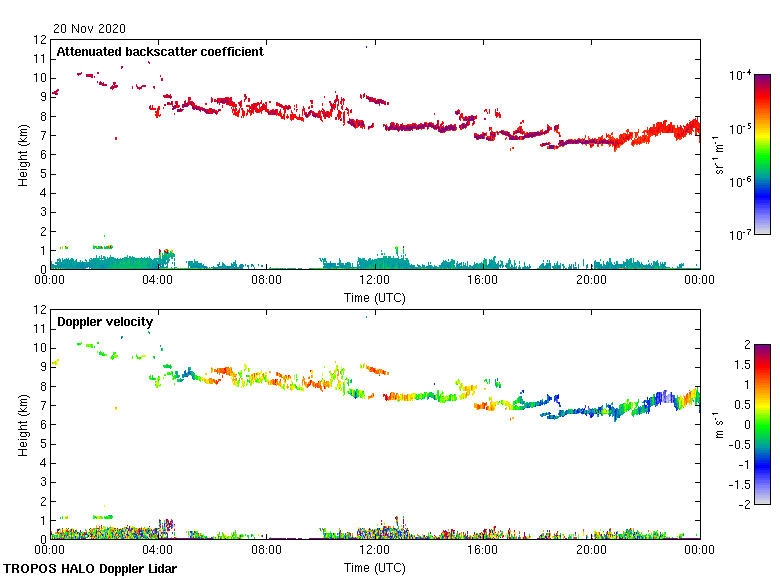
Task: Click the Doppler velocity color bar
Action: (762, 424)
